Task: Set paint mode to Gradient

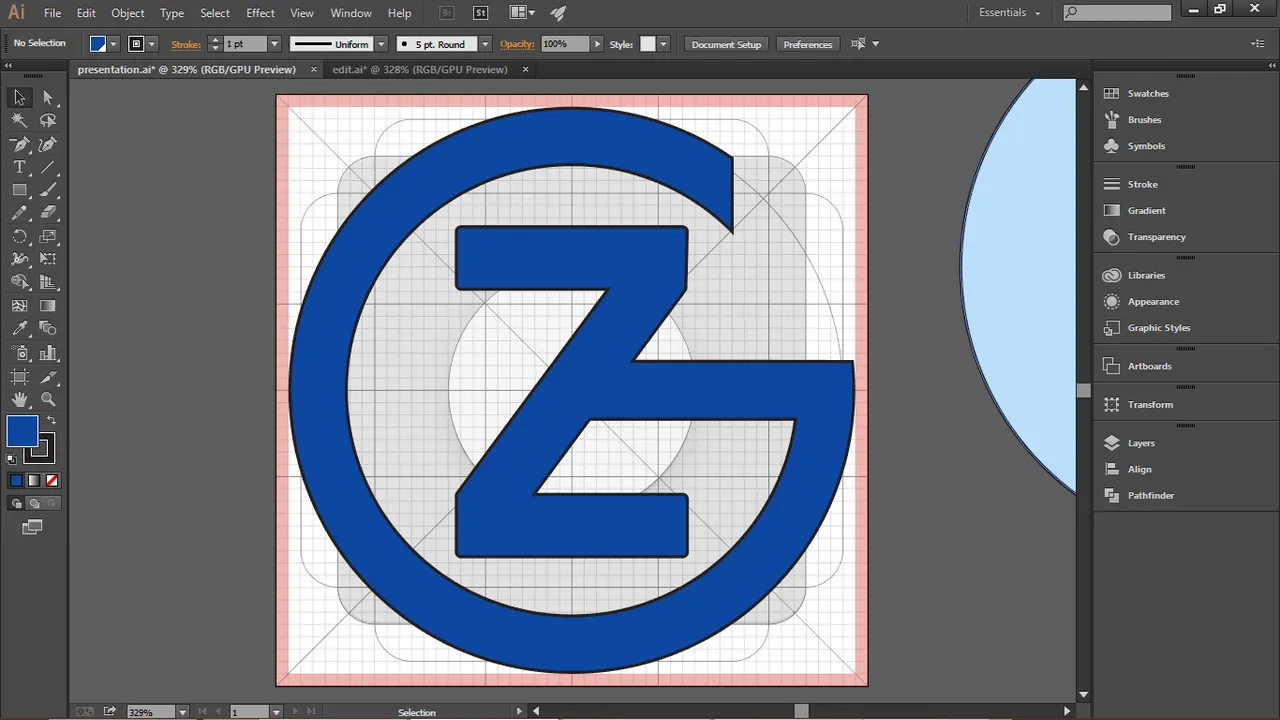Action: 34,480
